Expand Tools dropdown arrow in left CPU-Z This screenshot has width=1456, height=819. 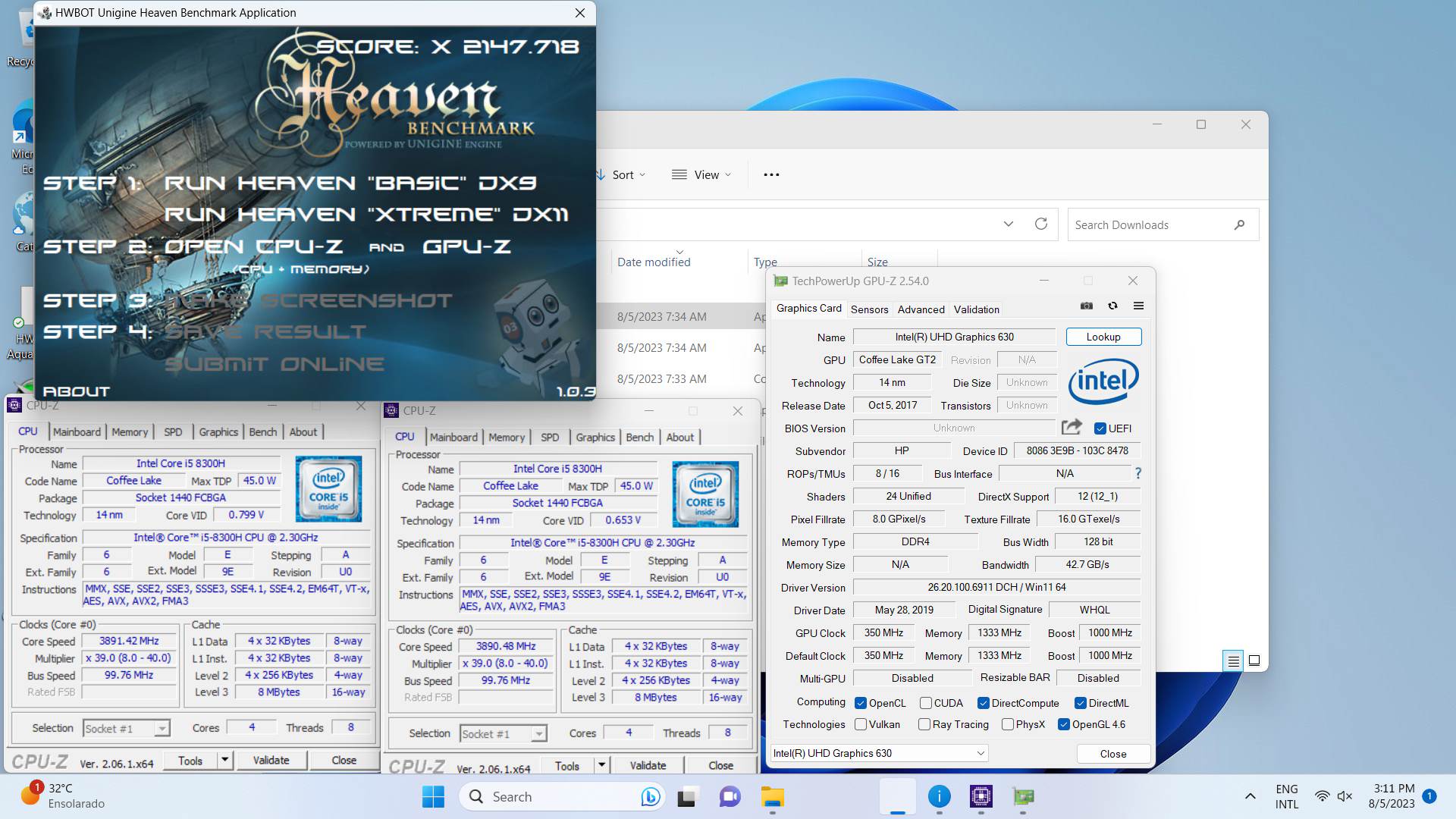tap(224, 760)
